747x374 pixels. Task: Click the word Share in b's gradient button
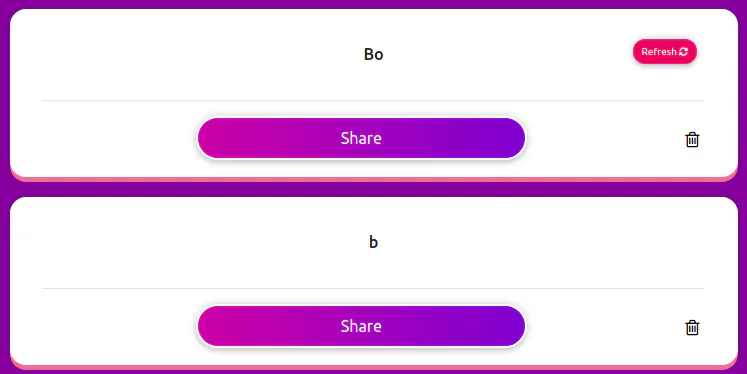(x=361, y=326)
